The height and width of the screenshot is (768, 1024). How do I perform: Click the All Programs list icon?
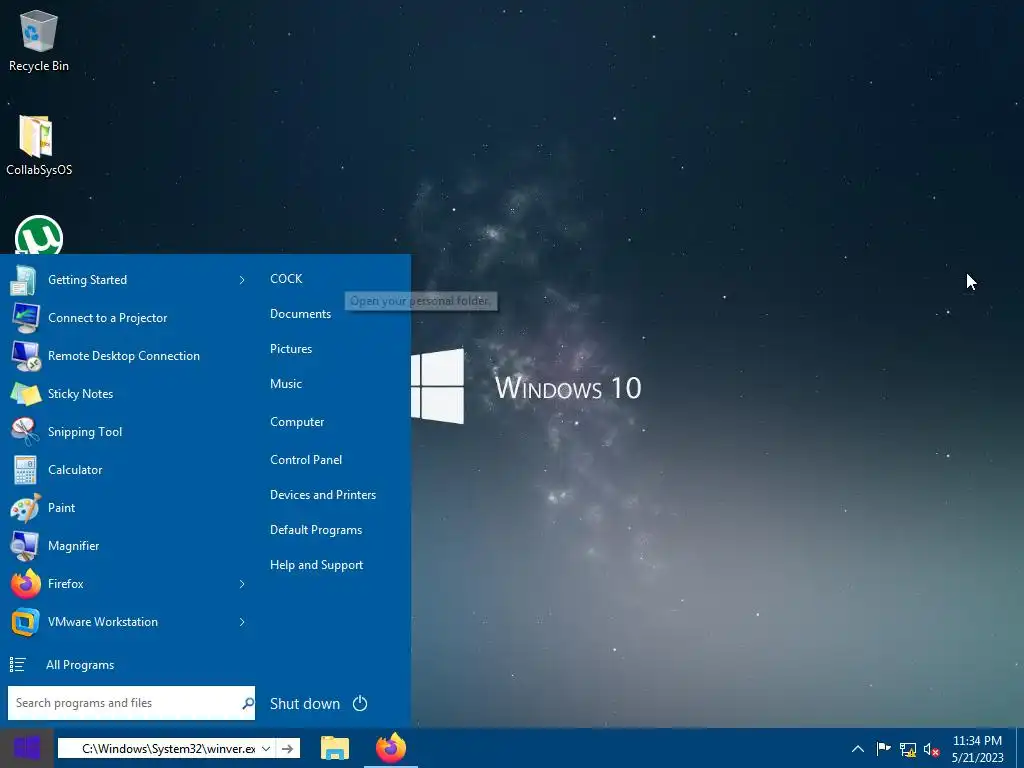pyautogui.click(x=18, y=665)
